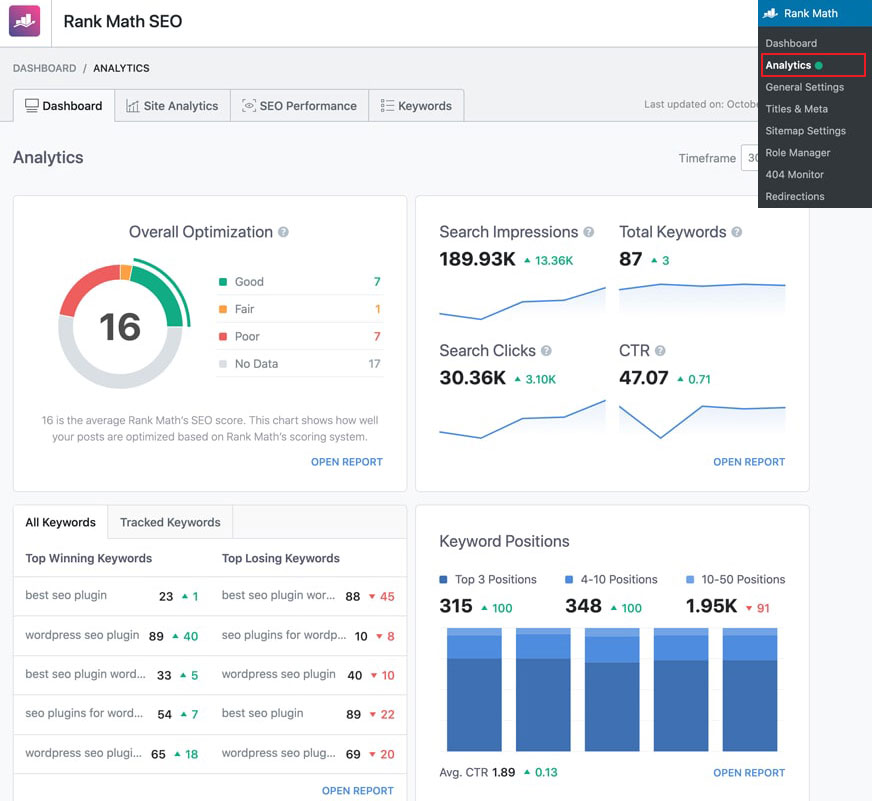Open the Site Analytics tab
This screenshot has width=872, height=801.
[x=172, y=106]
